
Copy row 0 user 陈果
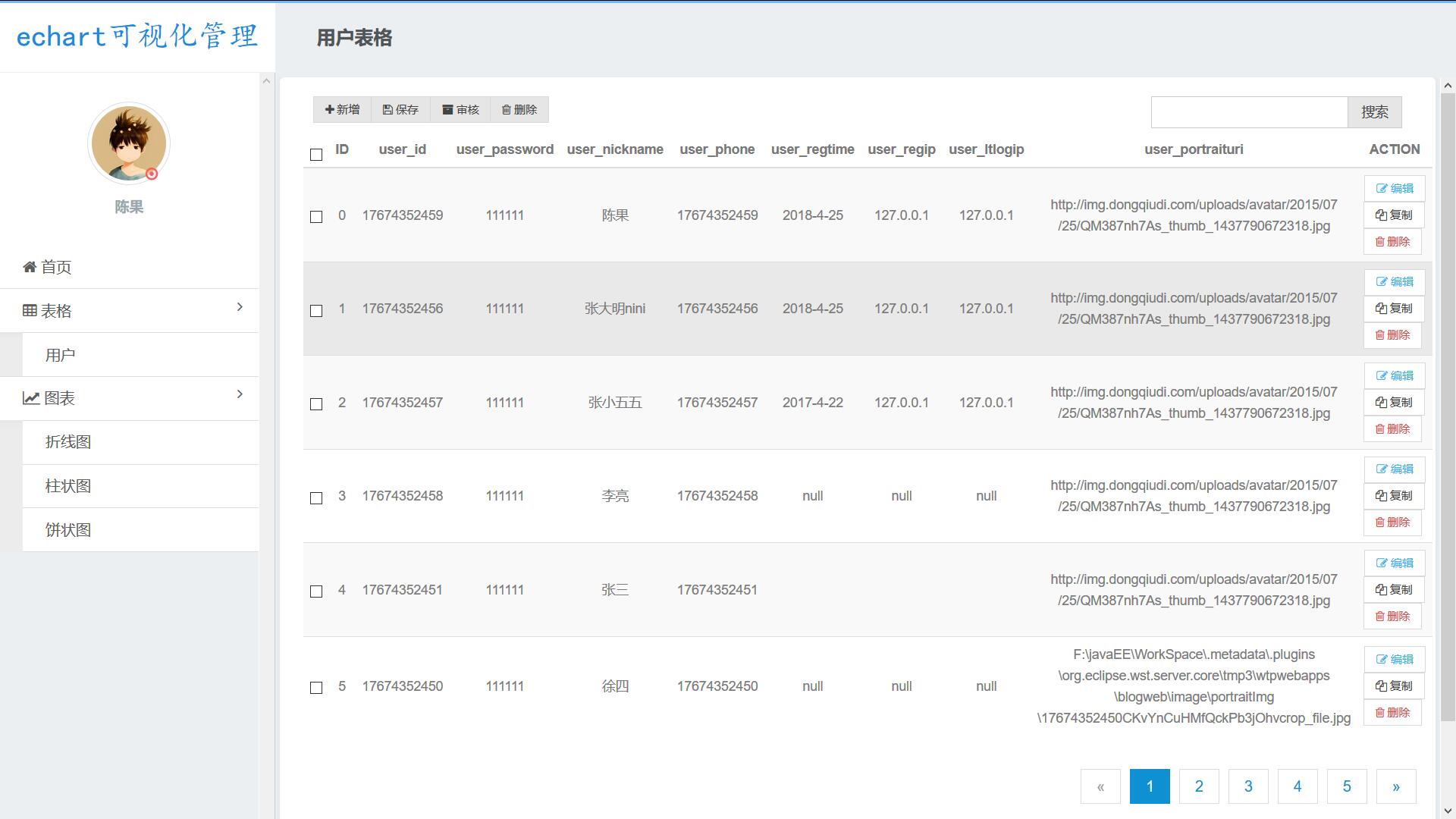click(1394, 215)
